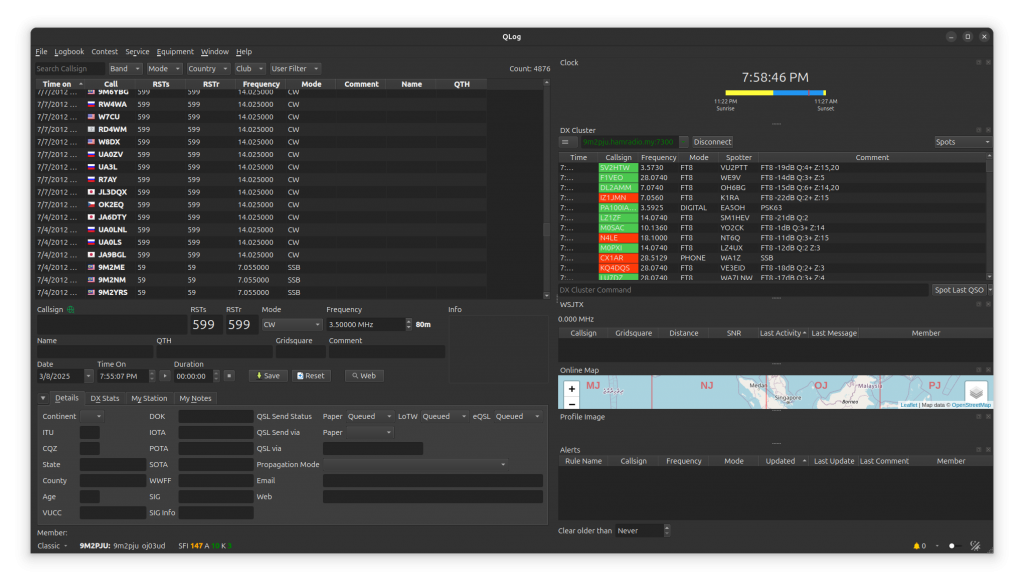Open the DX Cluster hamburger menu
The height and width of the screenshot is (587, 1024).
(566, 142)
